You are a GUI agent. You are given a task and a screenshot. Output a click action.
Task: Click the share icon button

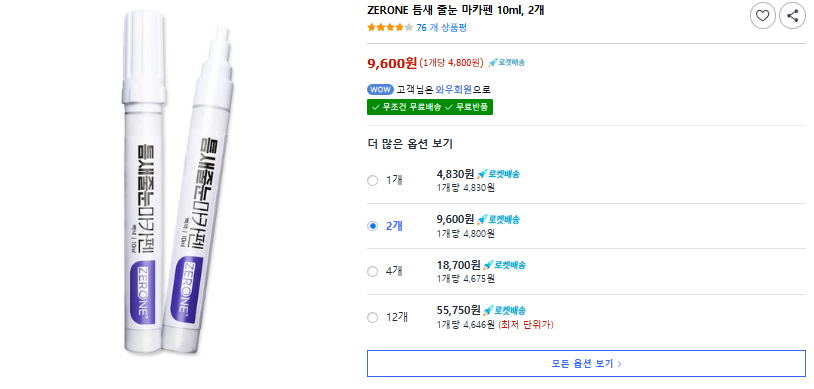(792, 16)
